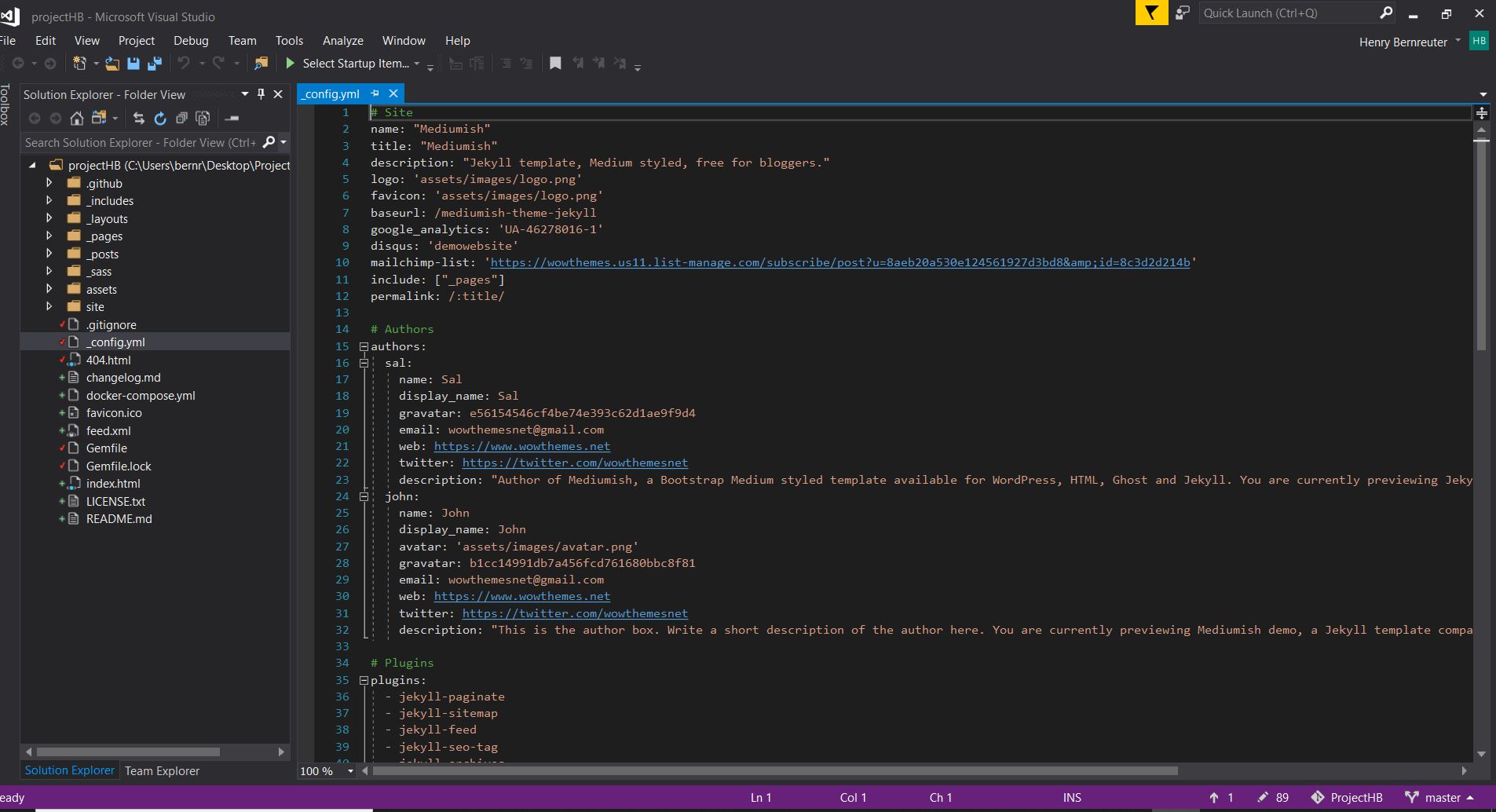Follow the web link on line 21
Viewport: 1496px width, 812px height.
522,446
